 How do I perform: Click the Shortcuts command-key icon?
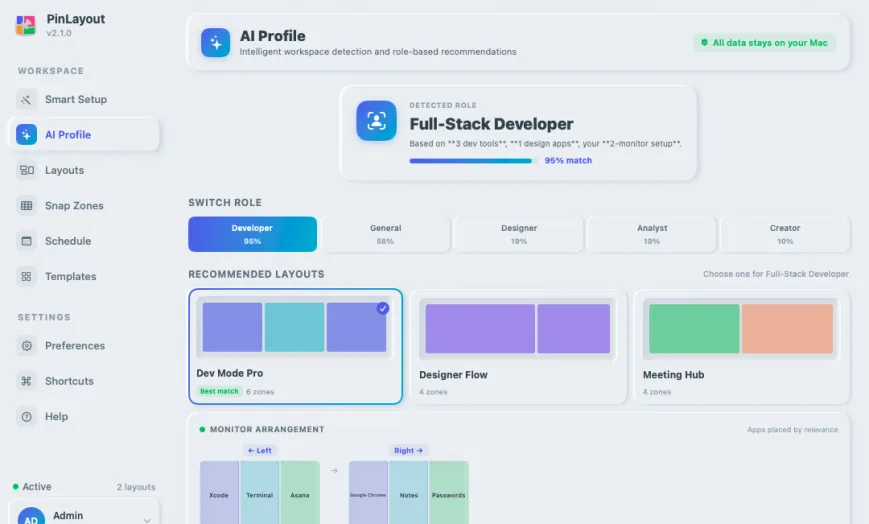[26, 381]
